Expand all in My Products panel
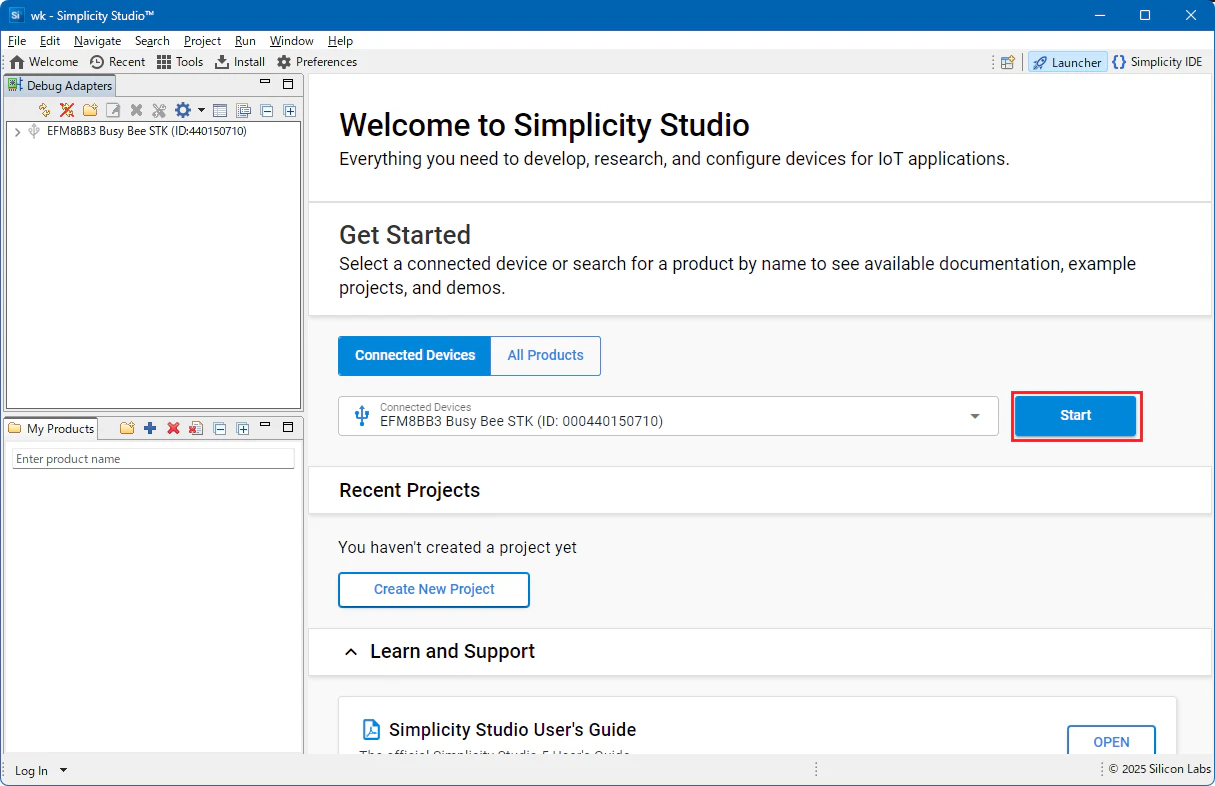Viewport: 1215px width, 786px height. pos(242,428)
